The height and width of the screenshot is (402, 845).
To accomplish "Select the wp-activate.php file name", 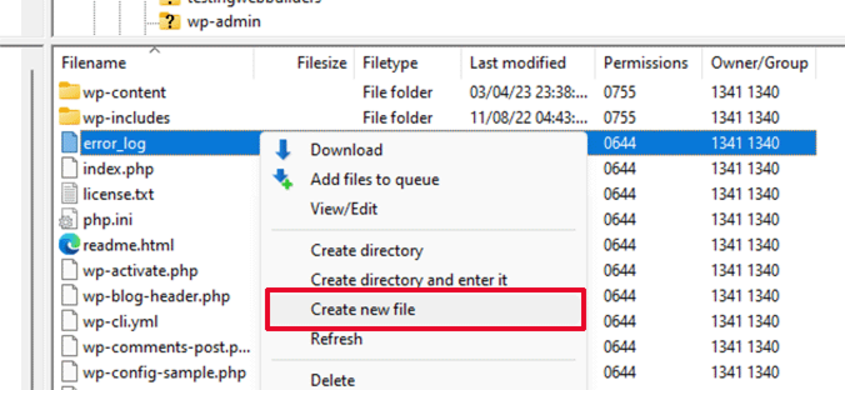I will (140, 271).
